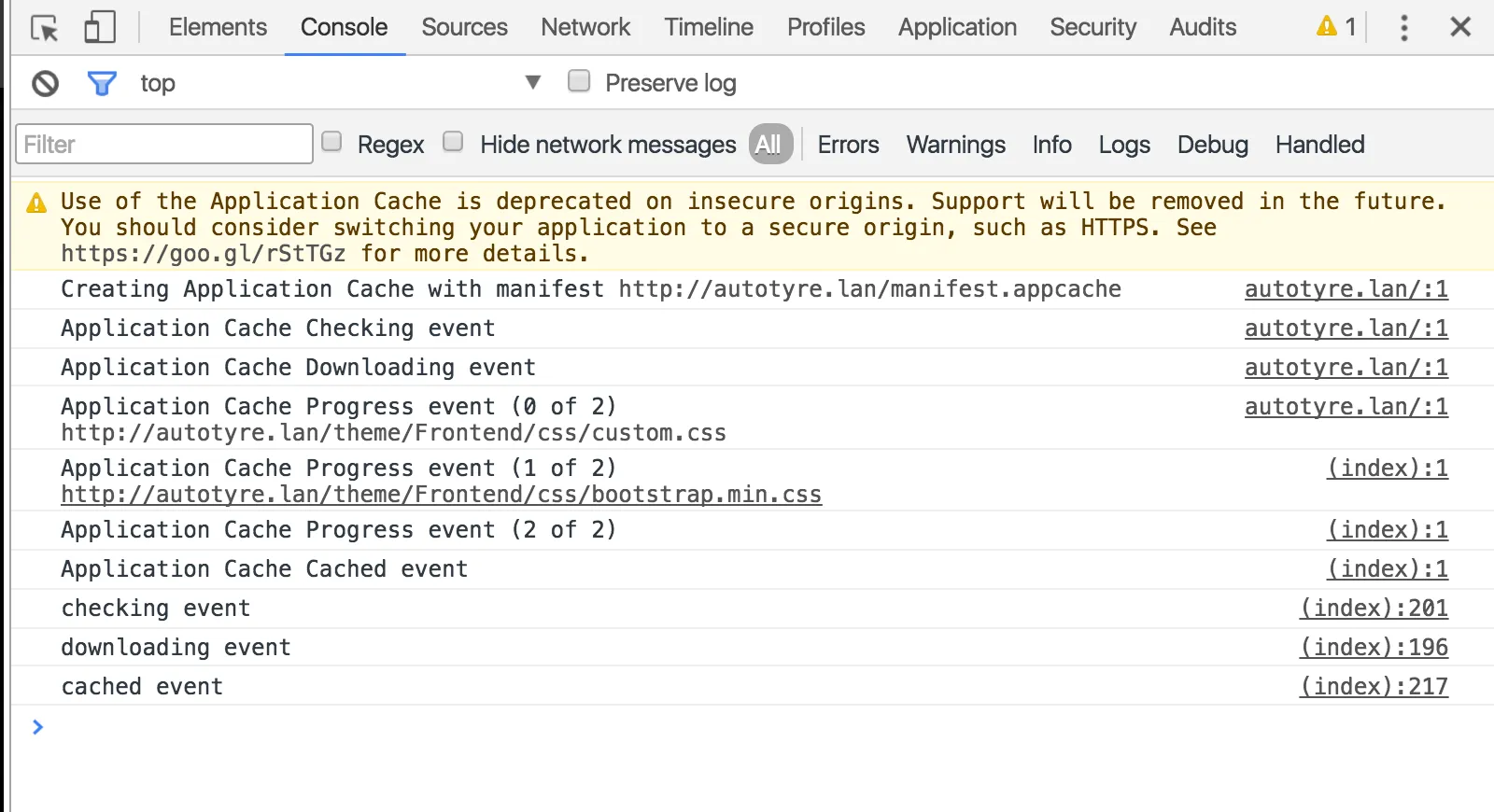Clear the console with the clear icon
Screen dimensions: 1494x812
coord(45,84)
